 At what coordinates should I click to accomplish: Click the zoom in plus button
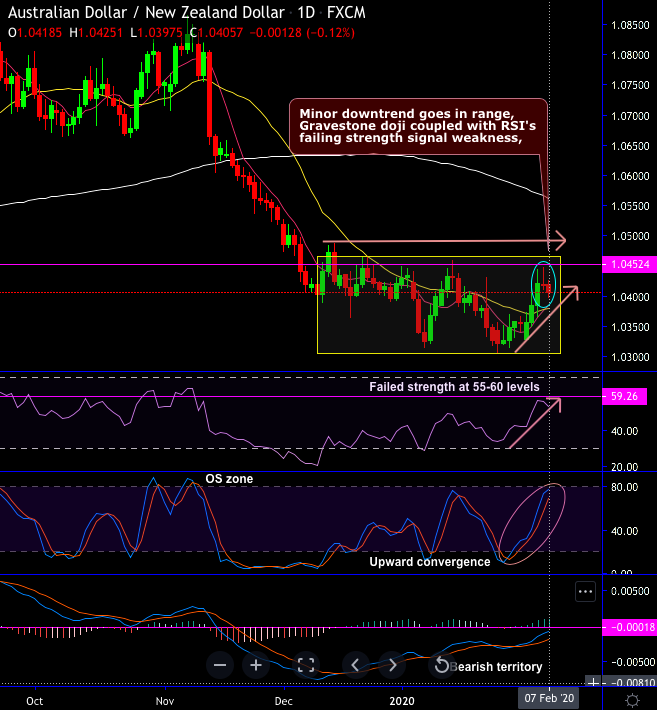(256, 665)
